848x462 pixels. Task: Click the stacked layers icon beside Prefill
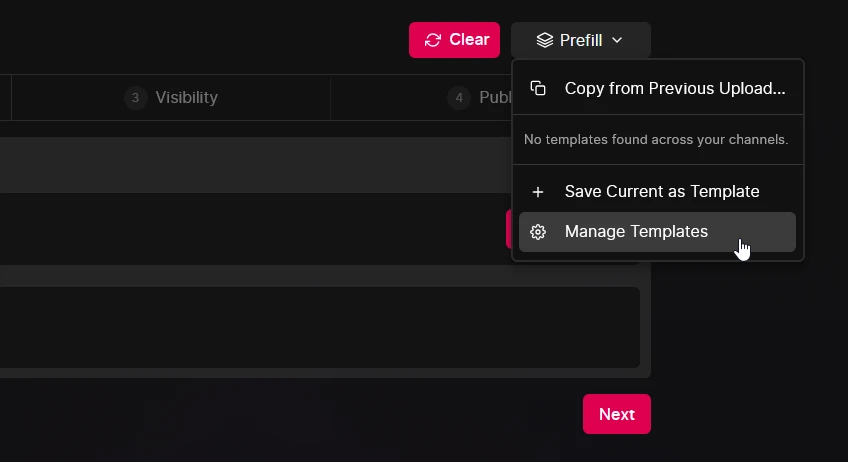click(x=544, y=40)
